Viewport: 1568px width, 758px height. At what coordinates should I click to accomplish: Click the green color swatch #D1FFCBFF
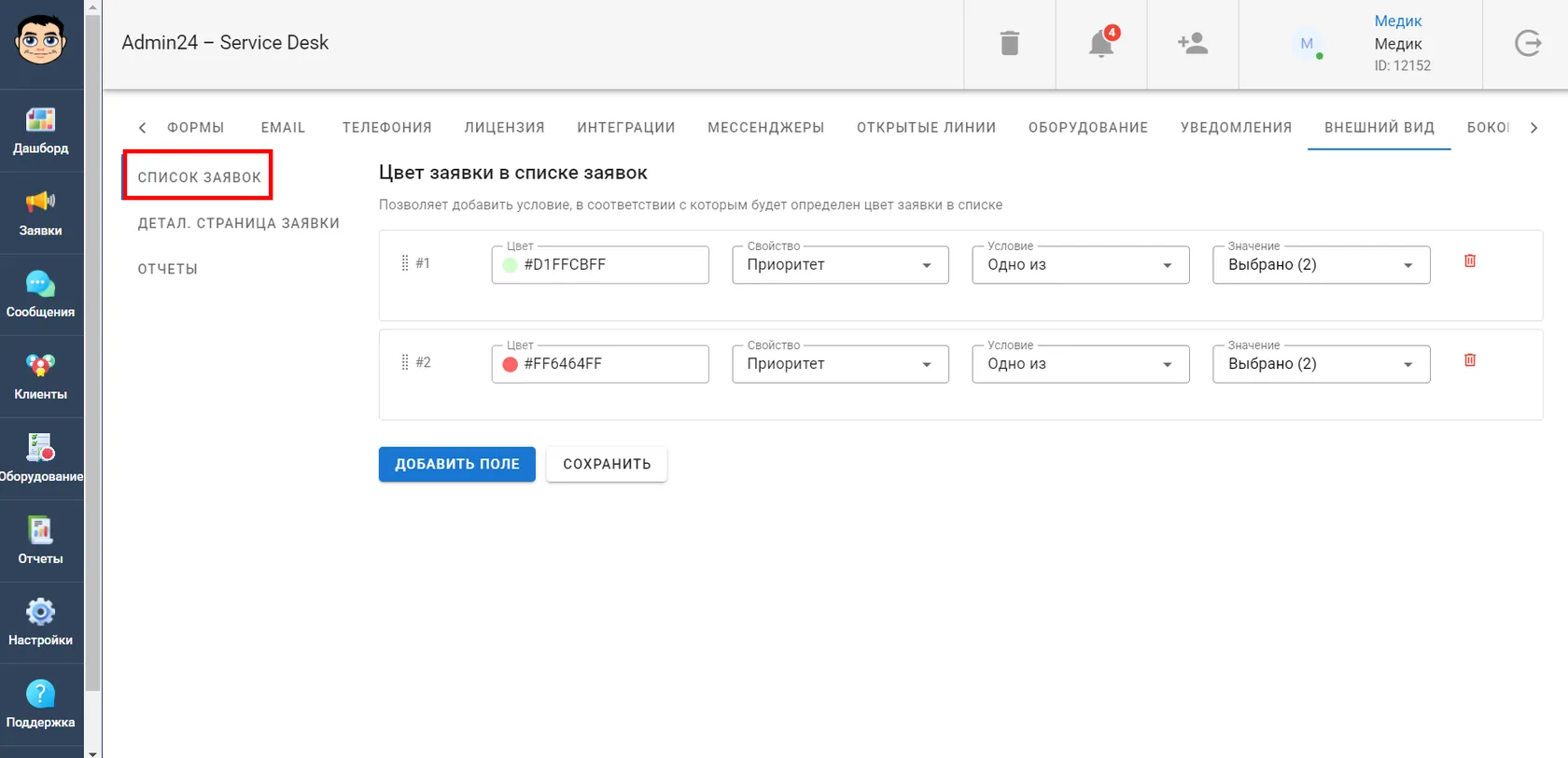[511, 265]
